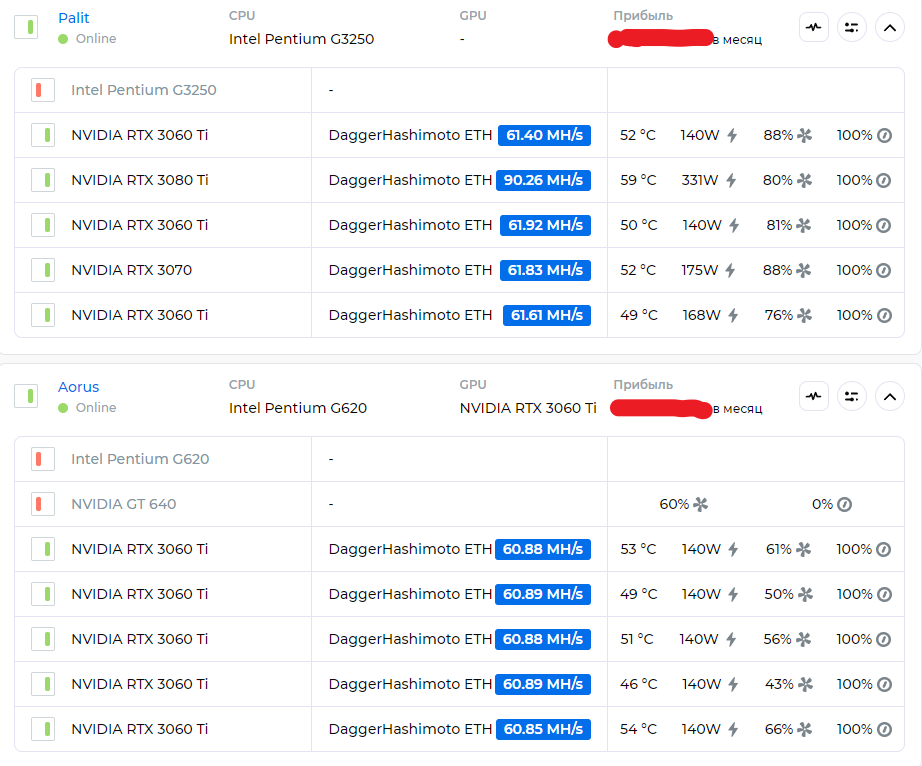Viewport: 922px width, 766px height.
Task: Click the power bolt icon in the 61.40 MH/s row
Action: [732, 136]
